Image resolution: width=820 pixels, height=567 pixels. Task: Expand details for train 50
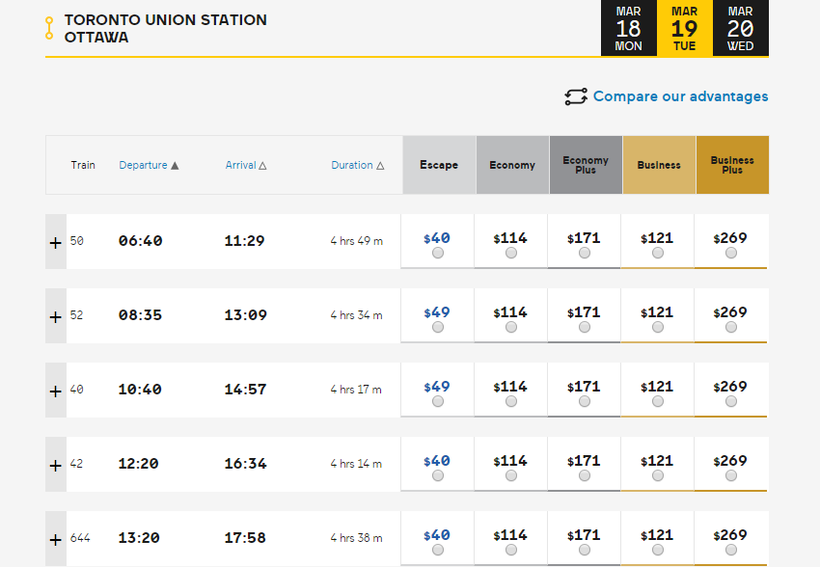point(56,241)
